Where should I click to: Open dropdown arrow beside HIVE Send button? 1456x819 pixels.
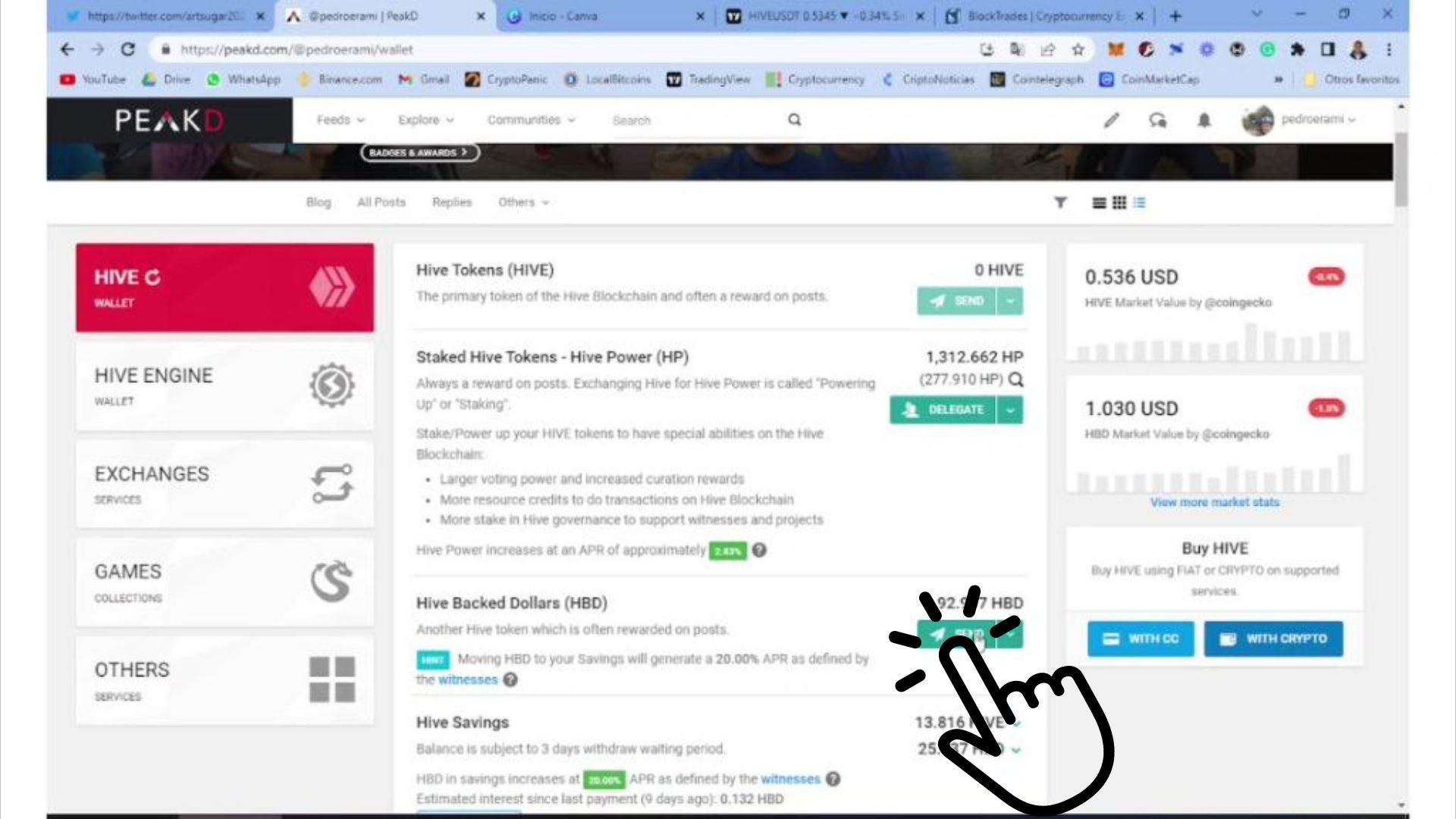point(1010,301)
